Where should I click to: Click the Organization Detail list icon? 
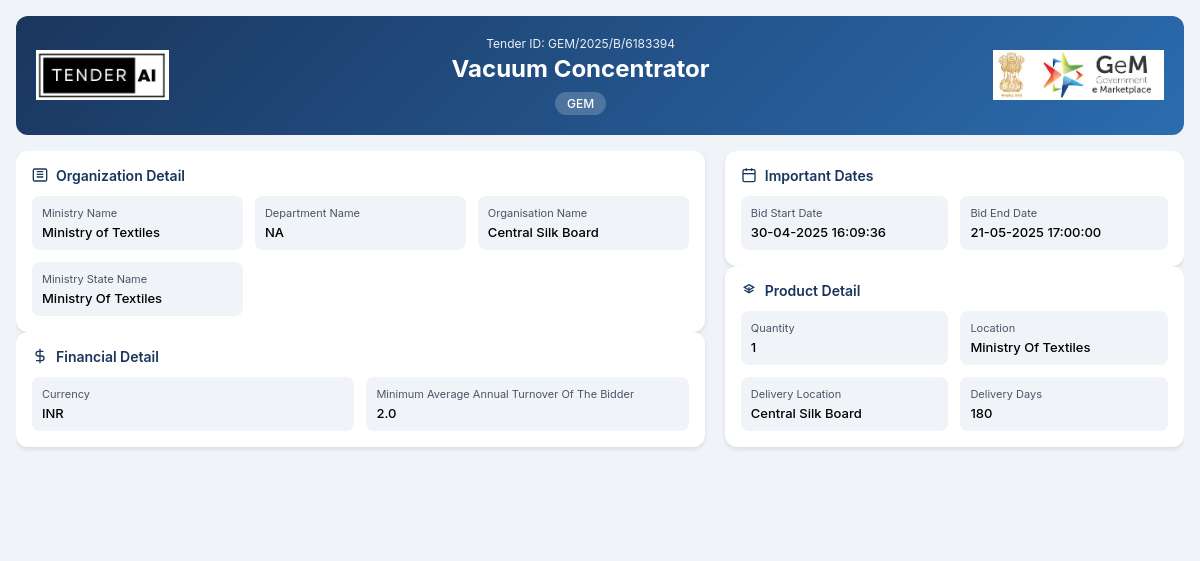(40, 175)
